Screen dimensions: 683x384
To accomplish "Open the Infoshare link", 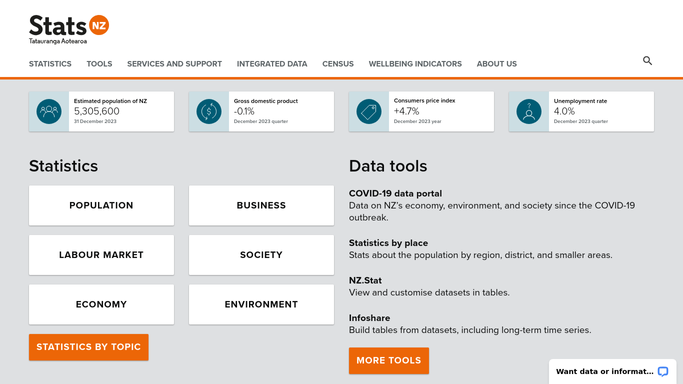I will (369, 318).
